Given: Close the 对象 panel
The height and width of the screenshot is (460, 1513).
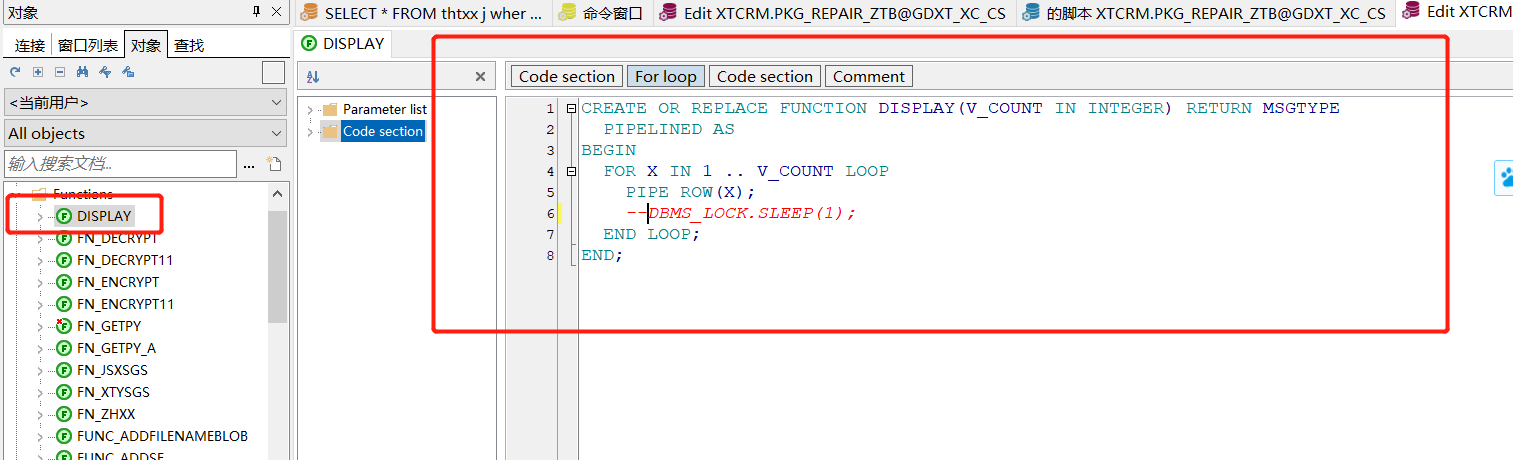Looking at the screenshot, I should (278, 11).
